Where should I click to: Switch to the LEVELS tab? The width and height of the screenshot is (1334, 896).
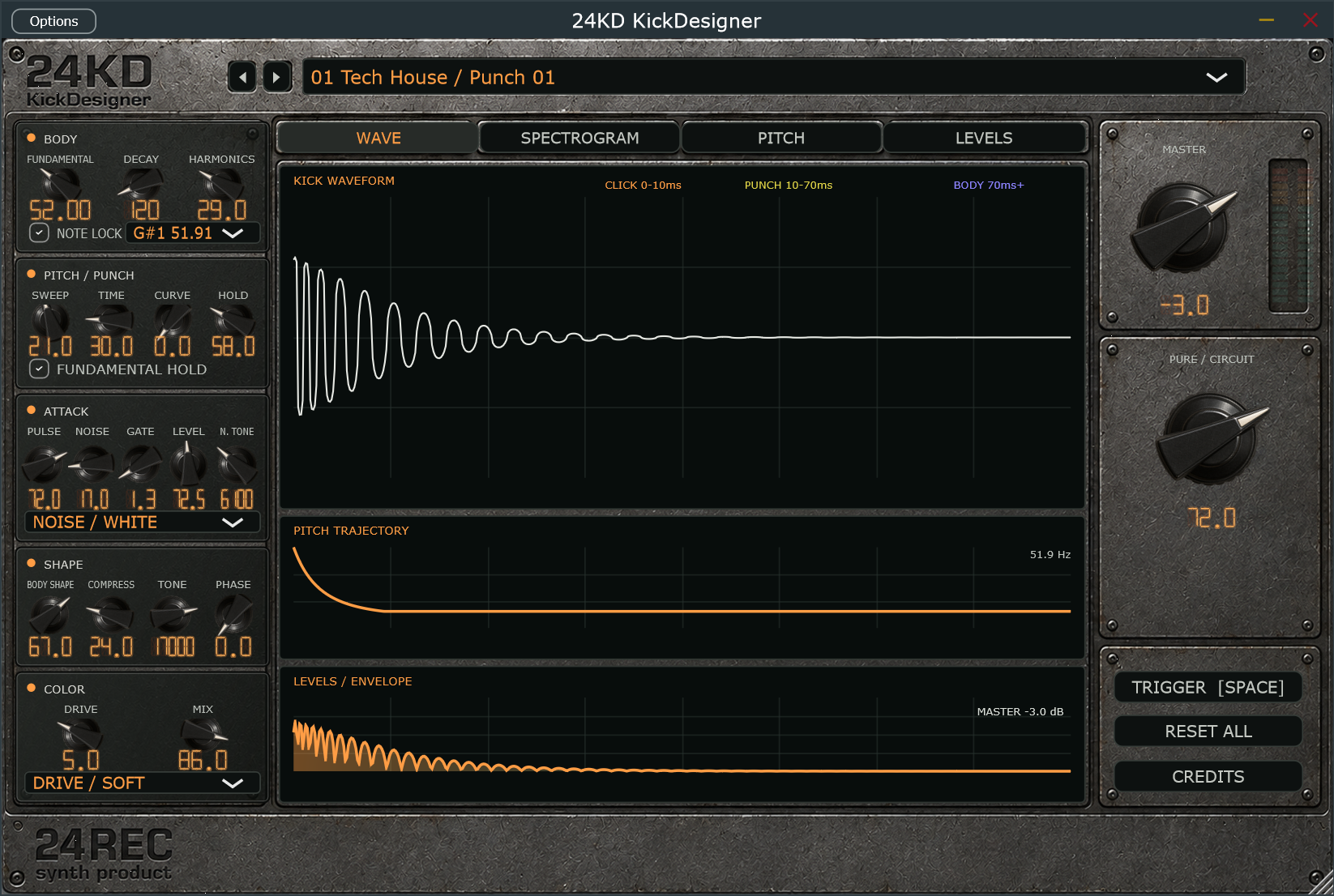pyautogui.click(x=984, y=138)
